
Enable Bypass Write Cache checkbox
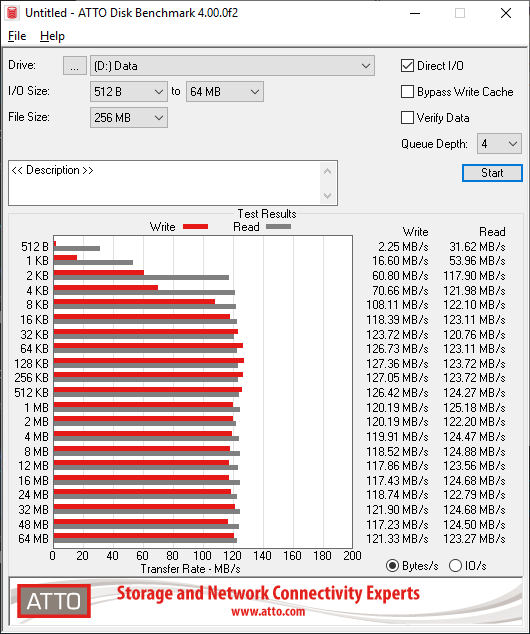pyautogui.click(x=407, y=92)
